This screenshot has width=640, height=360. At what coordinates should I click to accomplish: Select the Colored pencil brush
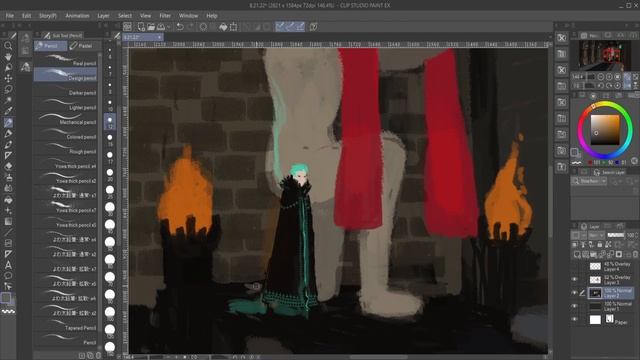coord(65,134)
